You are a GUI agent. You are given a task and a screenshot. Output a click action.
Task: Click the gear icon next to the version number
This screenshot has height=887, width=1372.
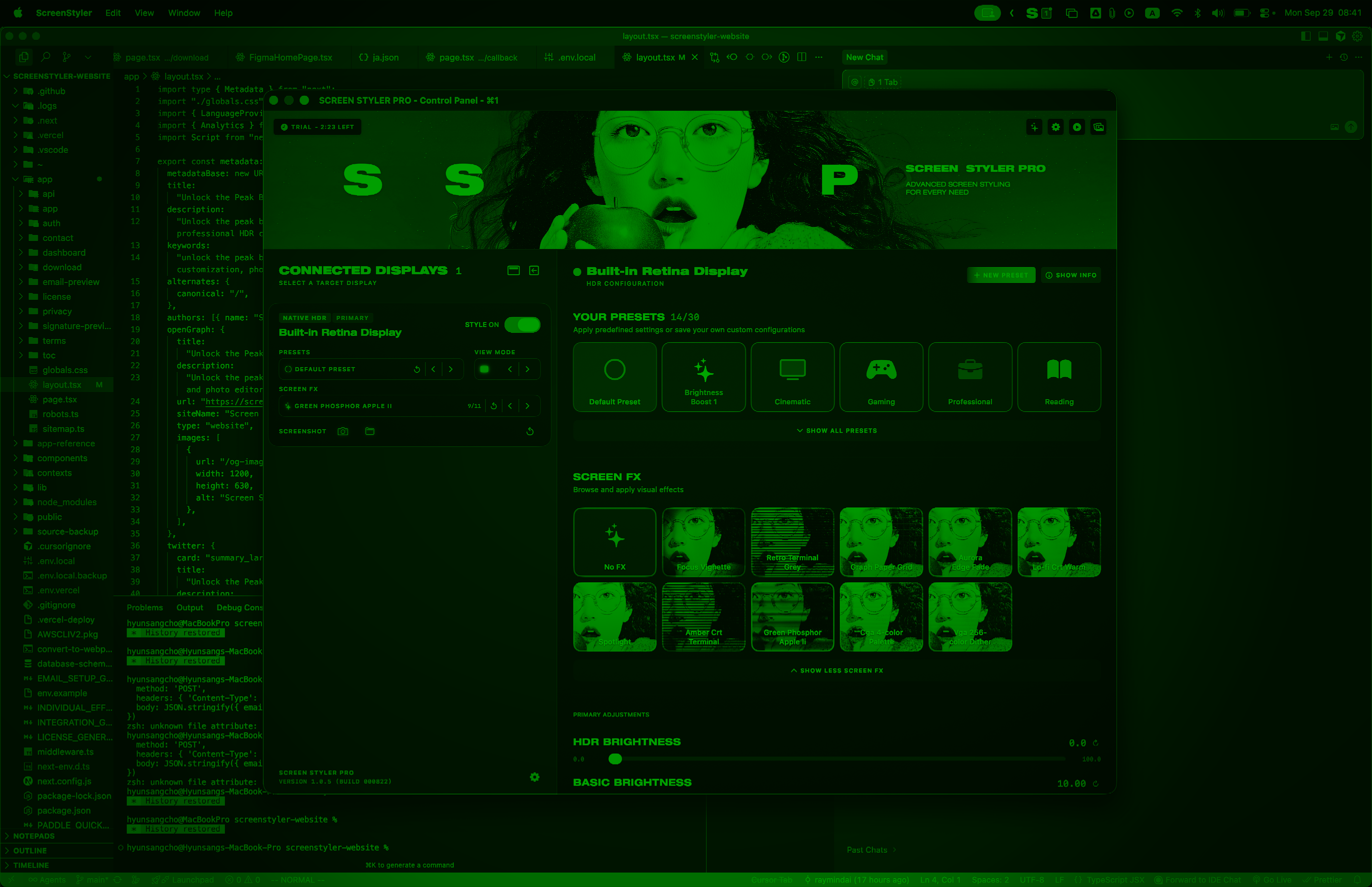[x=534, y=777]
